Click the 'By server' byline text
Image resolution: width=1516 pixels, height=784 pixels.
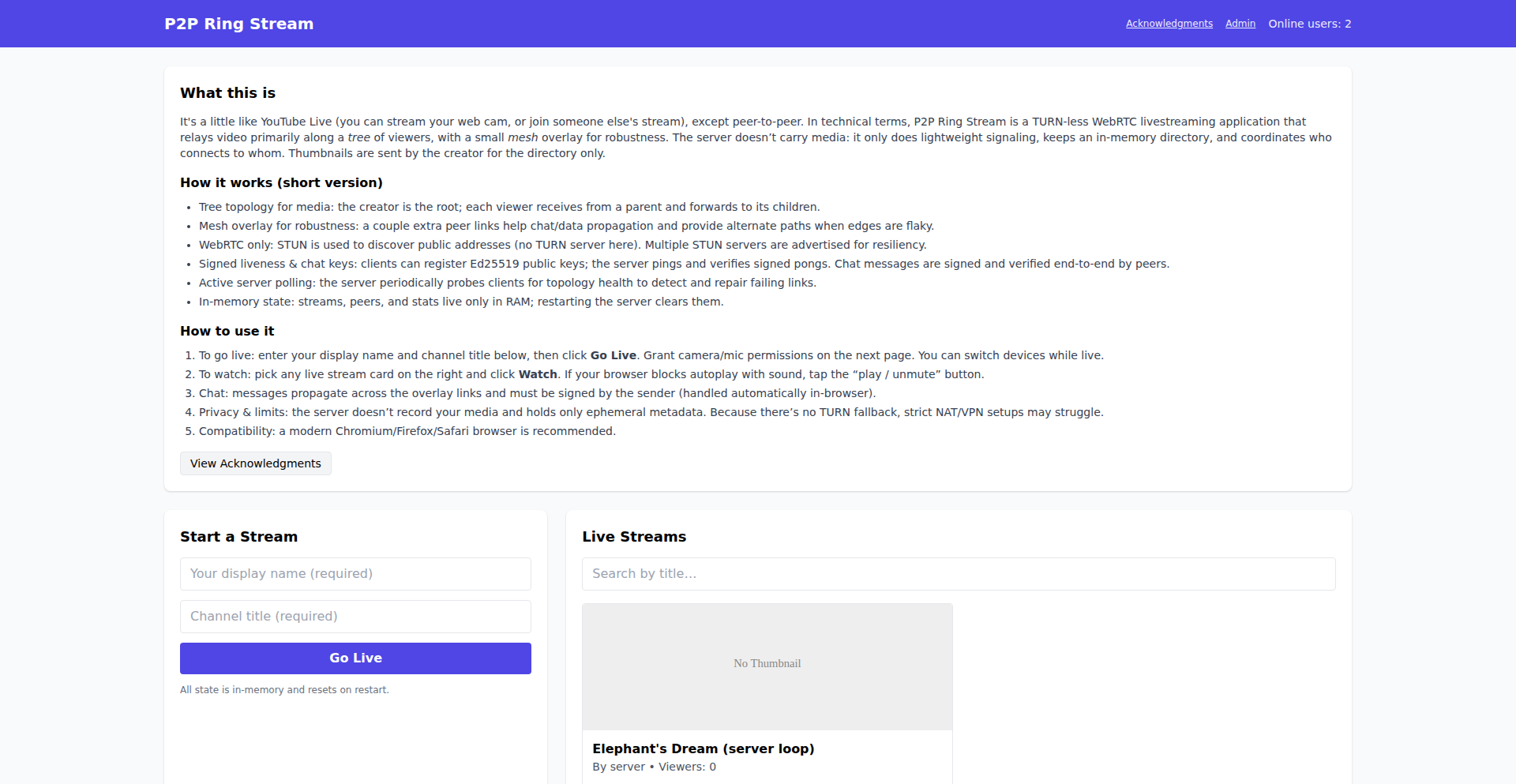click(x=618, y=766)
